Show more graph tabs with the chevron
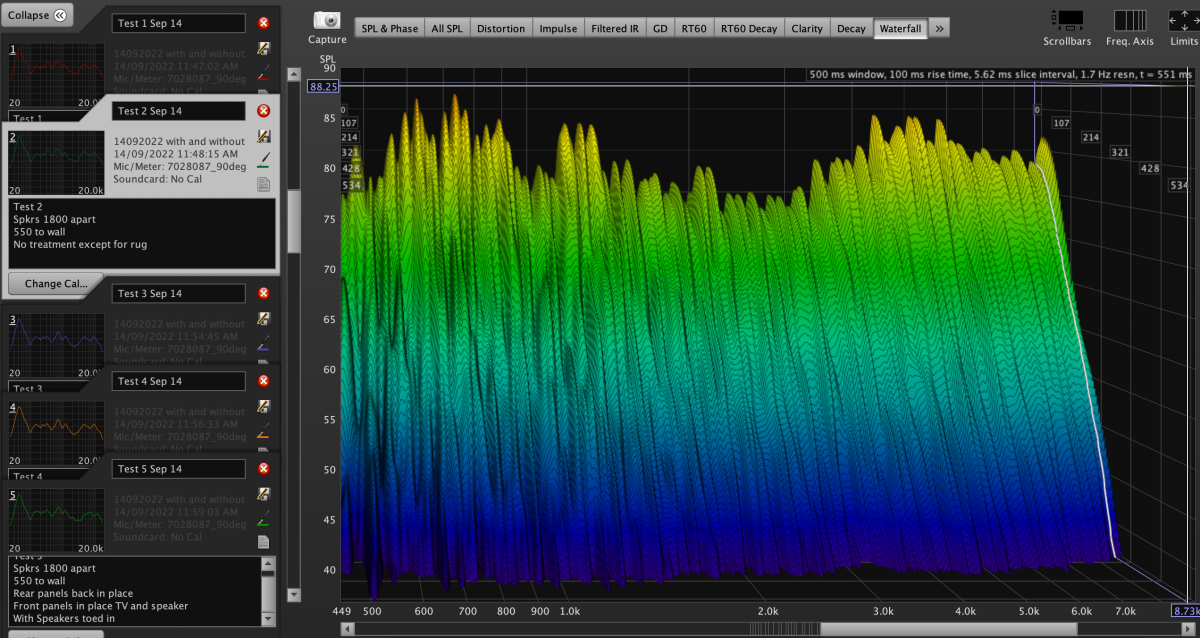Viewport: 1200px width, 638px height. (939, 29)
